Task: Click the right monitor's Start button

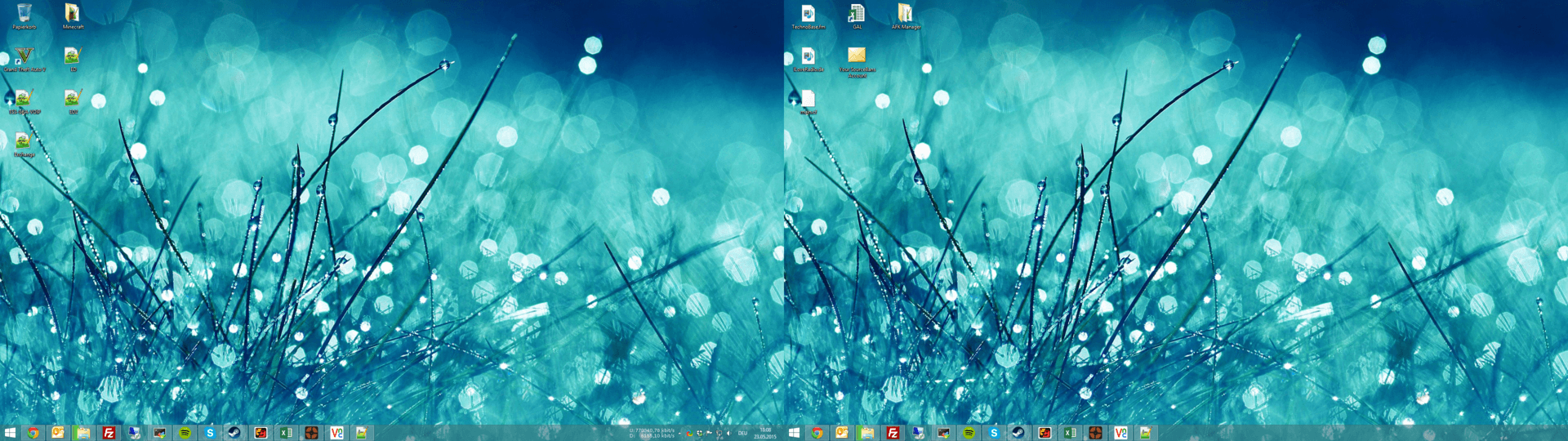Action: 794,433
